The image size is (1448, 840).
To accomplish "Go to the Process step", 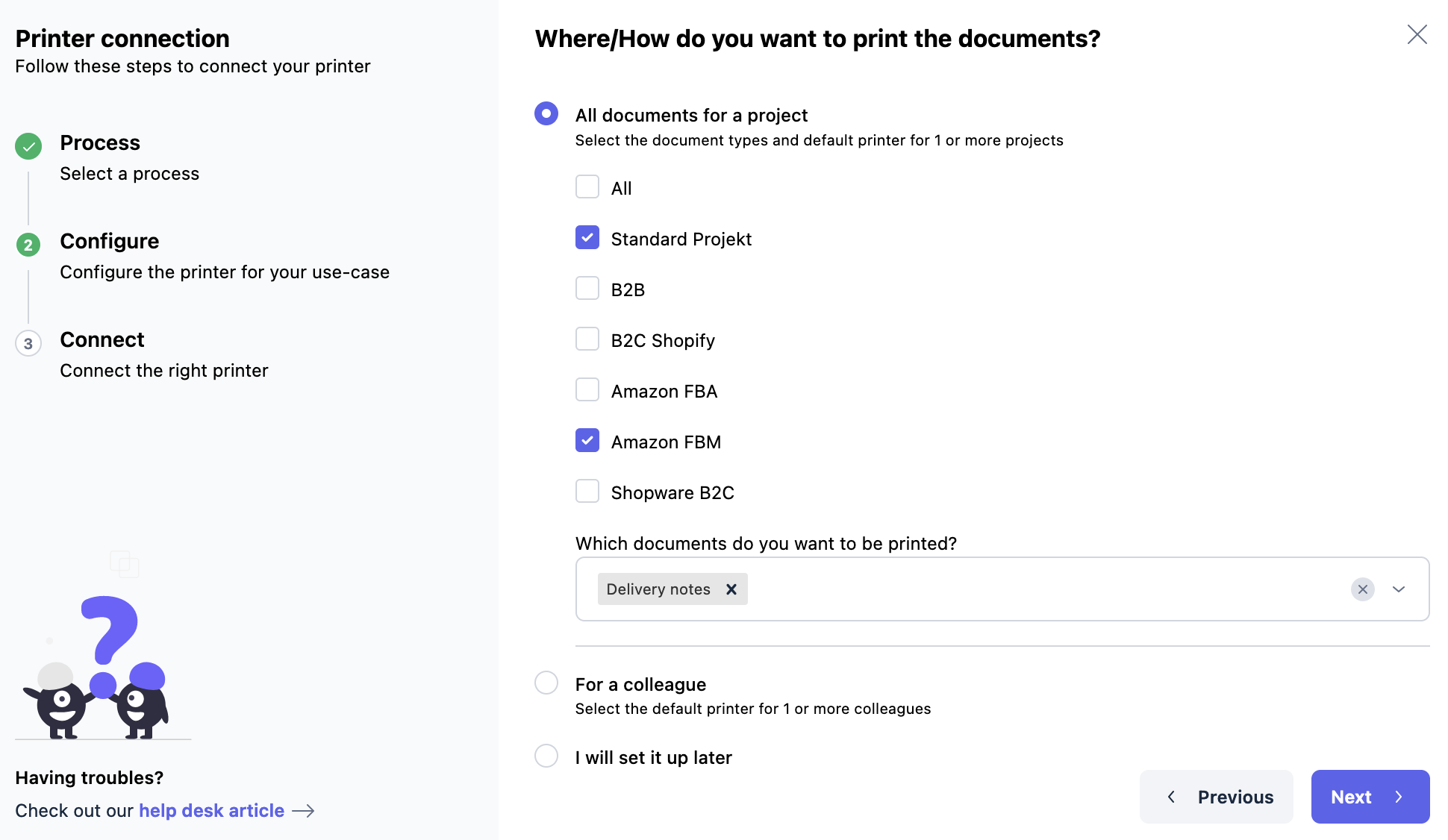I will (100, 143).
